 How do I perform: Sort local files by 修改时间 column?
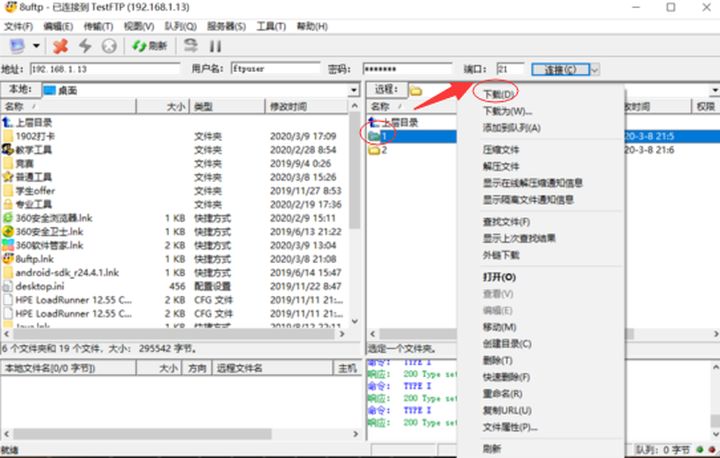click(x=305, y=106)
